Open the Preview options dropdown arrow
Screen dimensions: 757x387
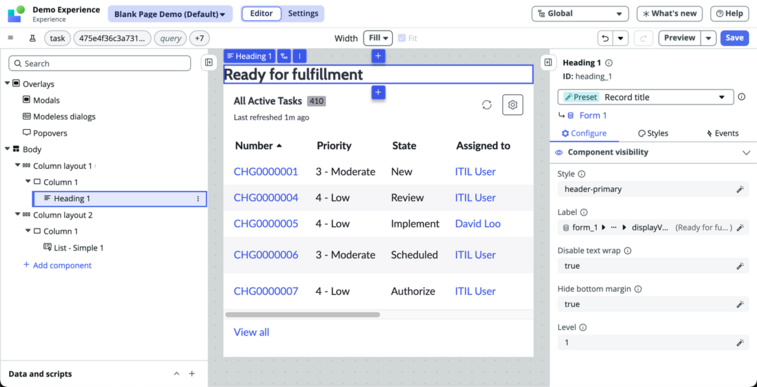tap(708, 38)
